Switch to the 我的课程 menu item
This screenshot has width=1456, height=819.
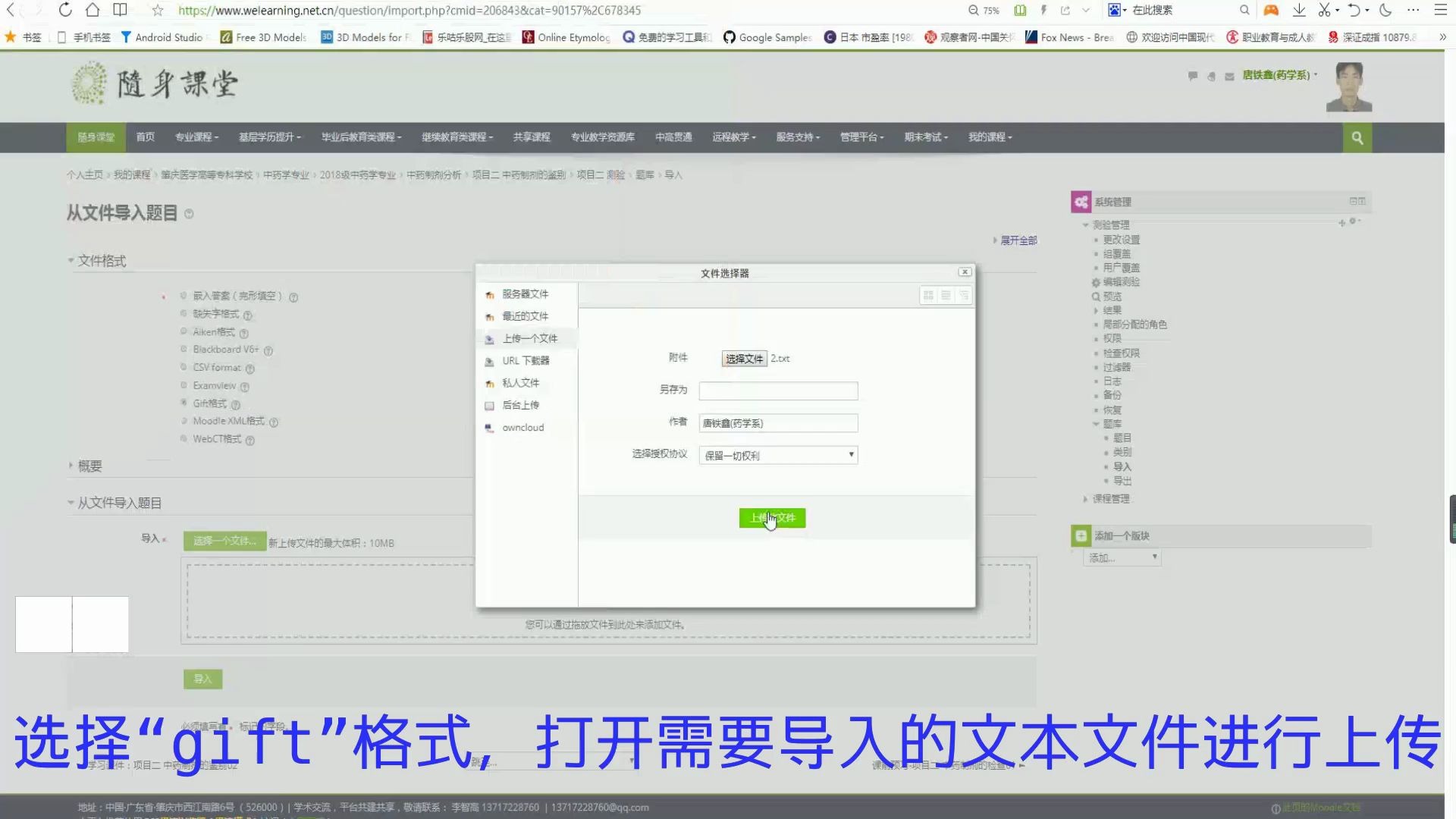(990, 137)
